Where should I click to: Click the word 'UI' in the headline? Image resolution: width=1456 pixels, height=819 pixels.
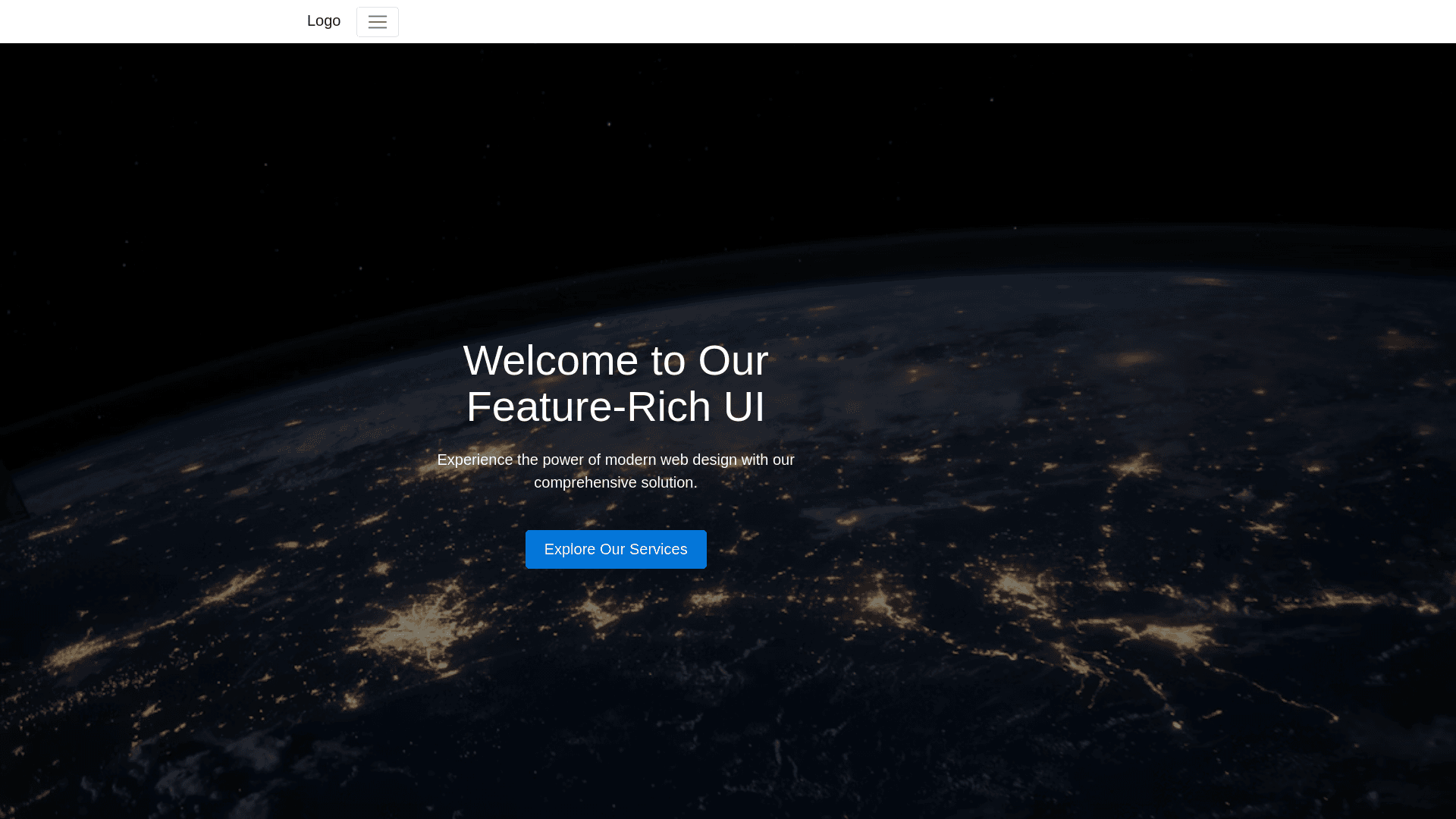pyautogui.click(x=744, y=407)
